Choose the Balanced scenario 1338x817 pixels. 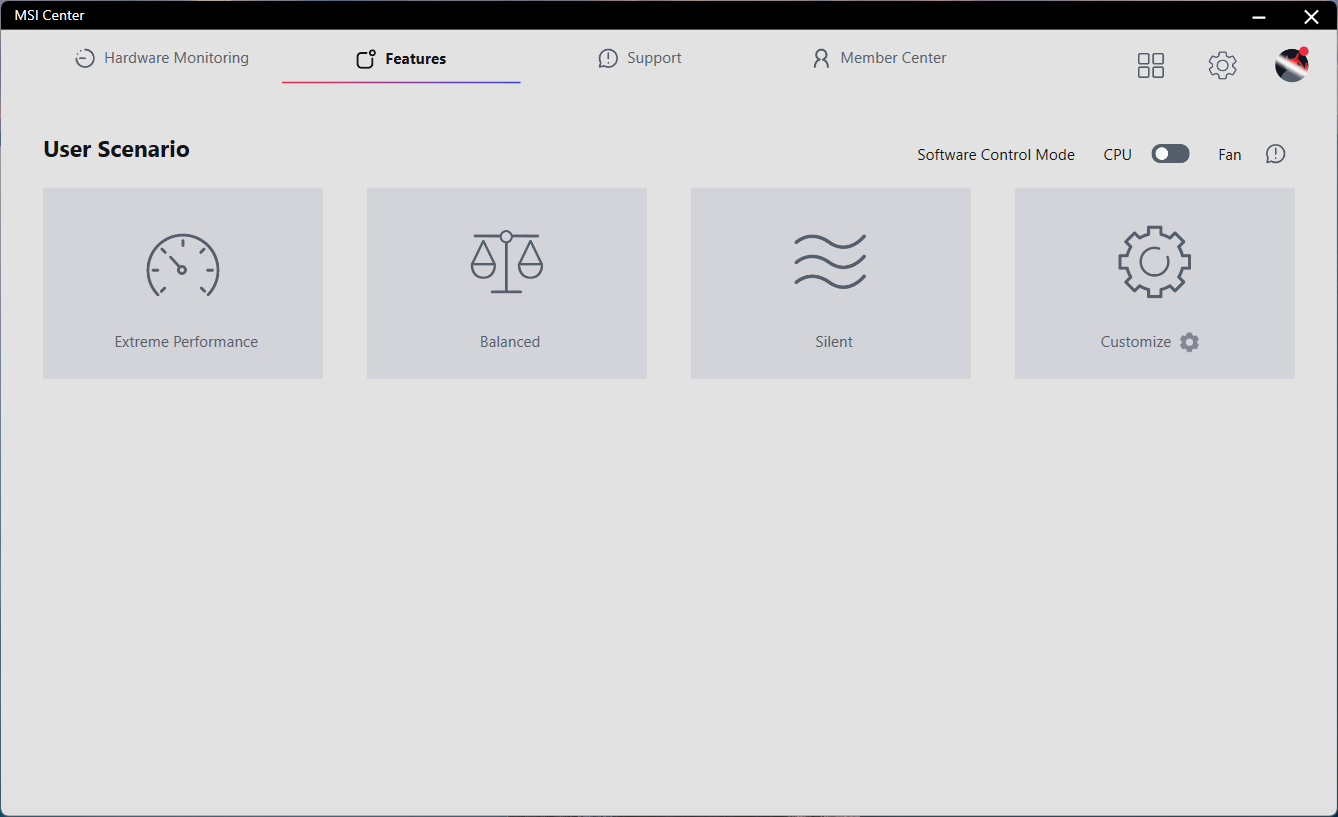point(507,283)
